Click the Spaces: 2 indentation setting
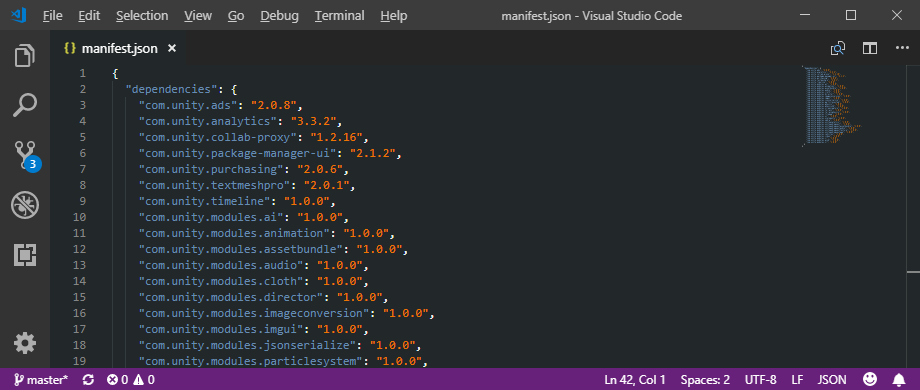Image resolution: width=920 pixels, height=390 pixels. coord(705,379)
